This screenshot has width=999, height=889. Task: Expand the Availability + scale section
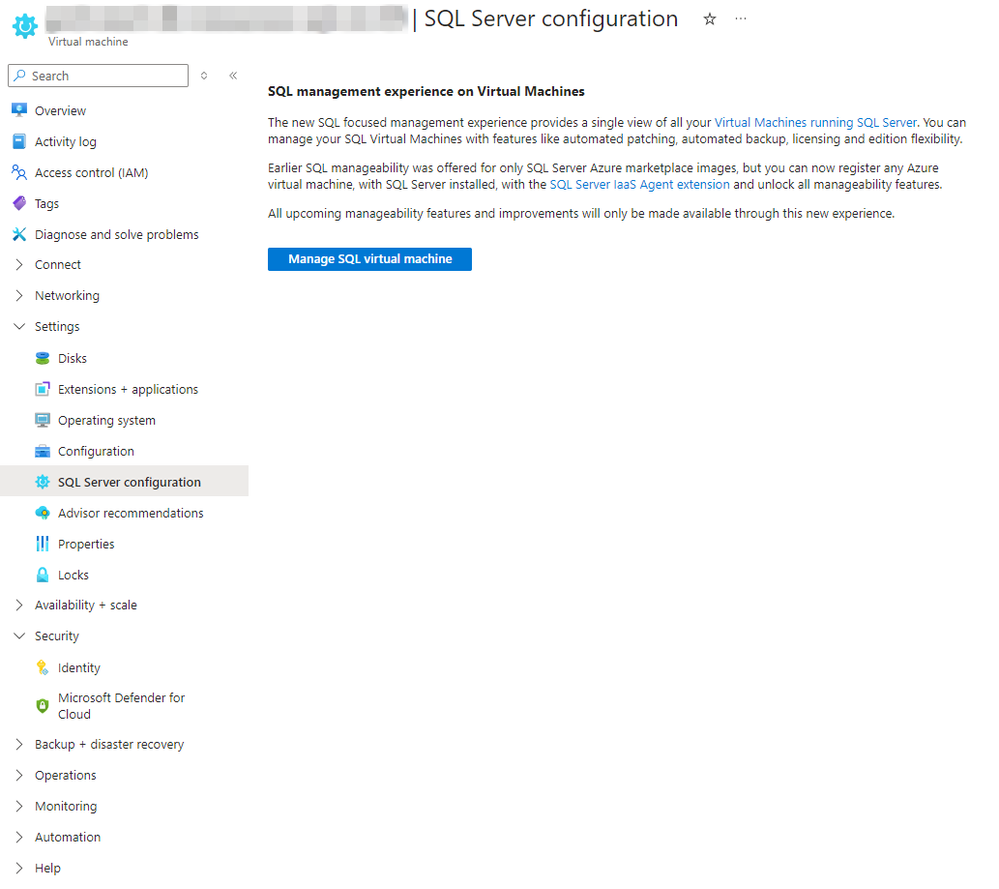click(19, 605)
